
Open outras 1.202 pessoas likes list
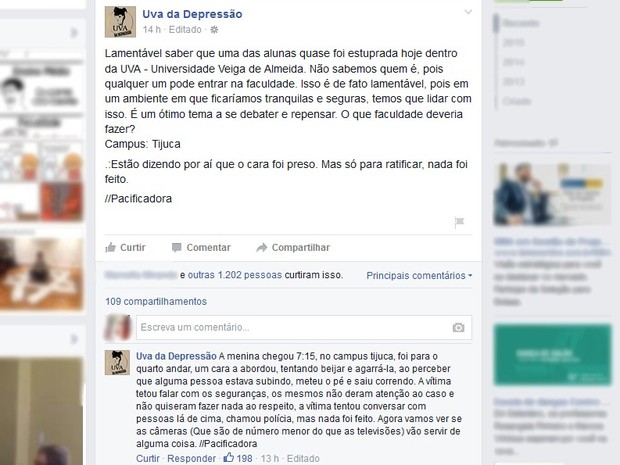coord(235,275)
